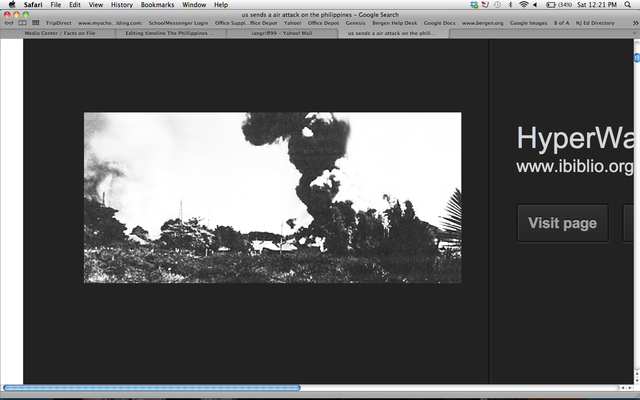This screenshot has height=400, width=640.
Task: Click the horizontal scrollbar thumb
Action: 152,388
